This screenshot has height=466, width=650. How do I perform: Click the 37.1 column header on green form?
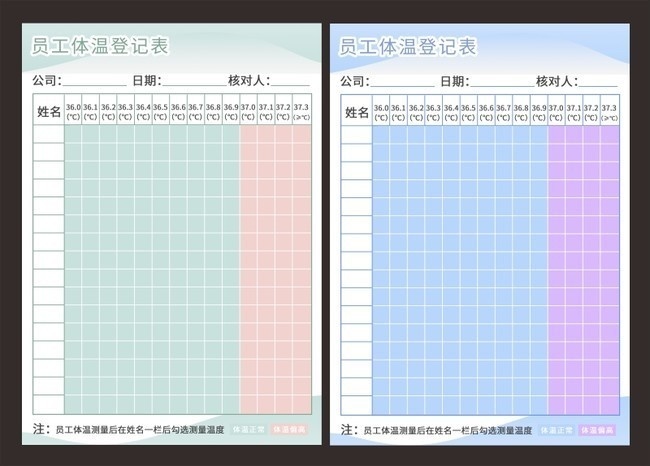pyautogui.click(x=266, y=109)
